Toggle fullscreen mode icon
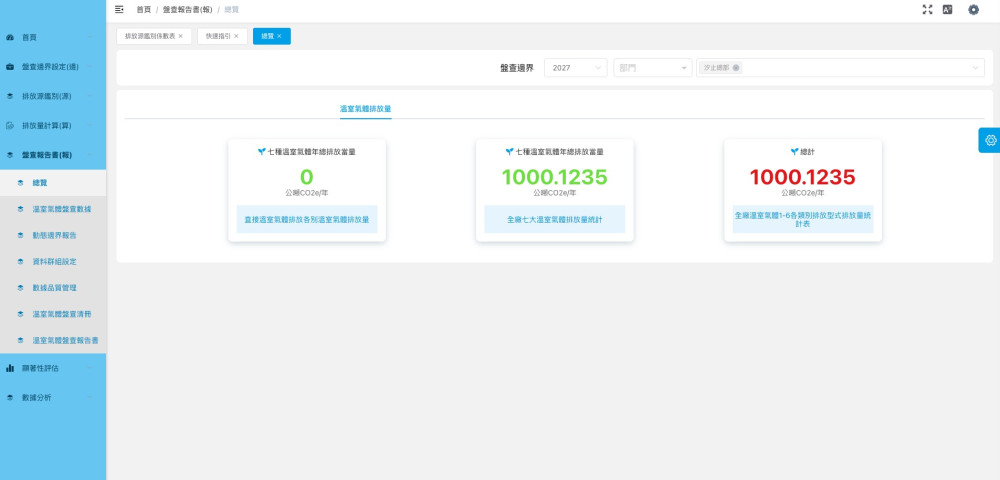1000x480 pixels. point(927,9)
